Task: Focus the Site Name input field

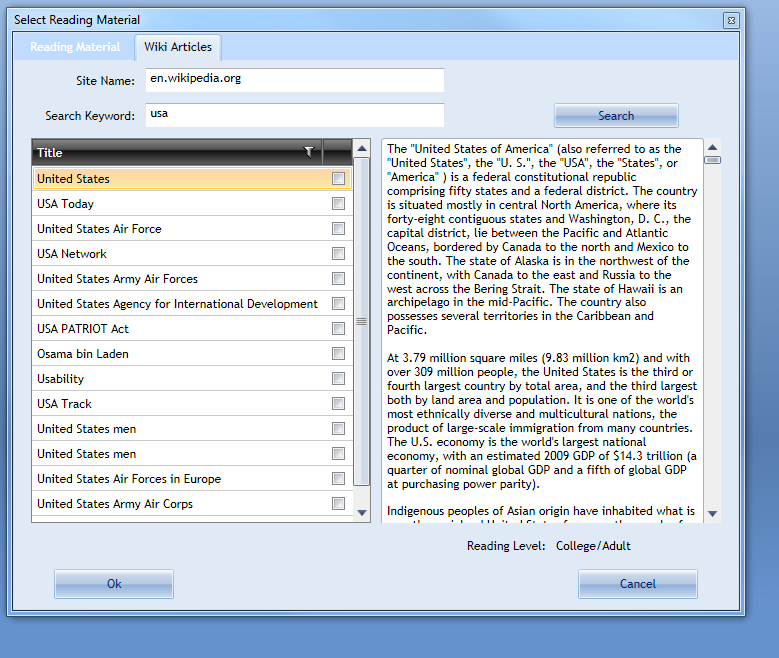Action: point(294,79)
